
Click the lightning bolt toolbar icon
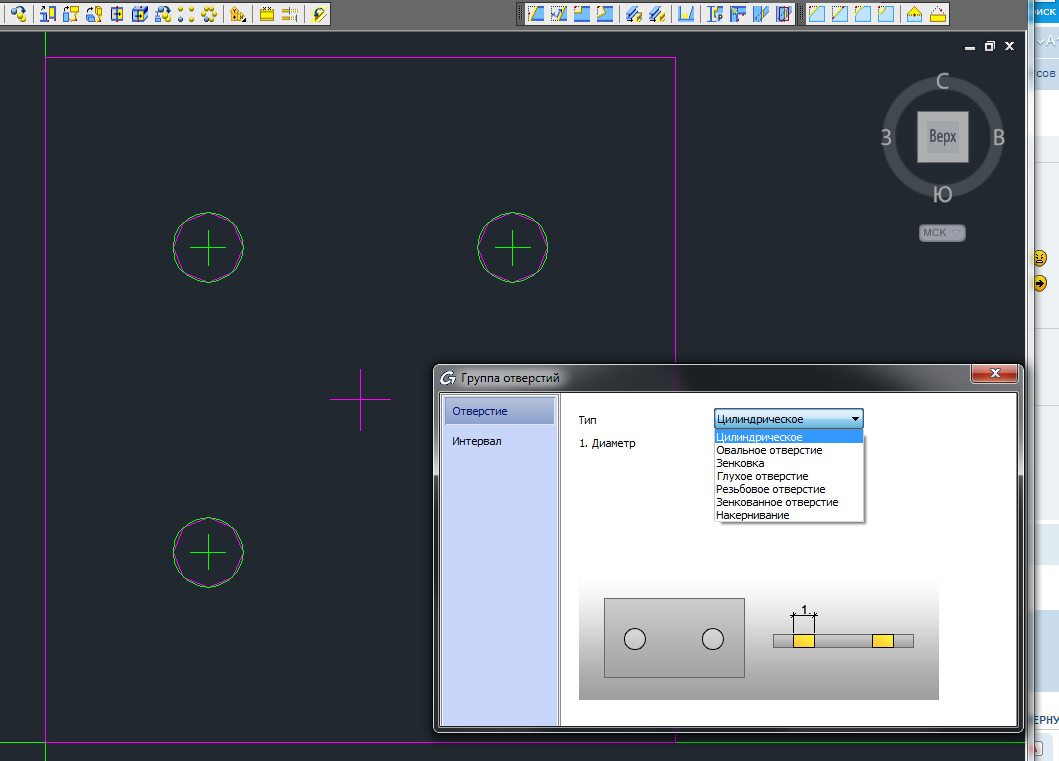click(x=319, y=14)
